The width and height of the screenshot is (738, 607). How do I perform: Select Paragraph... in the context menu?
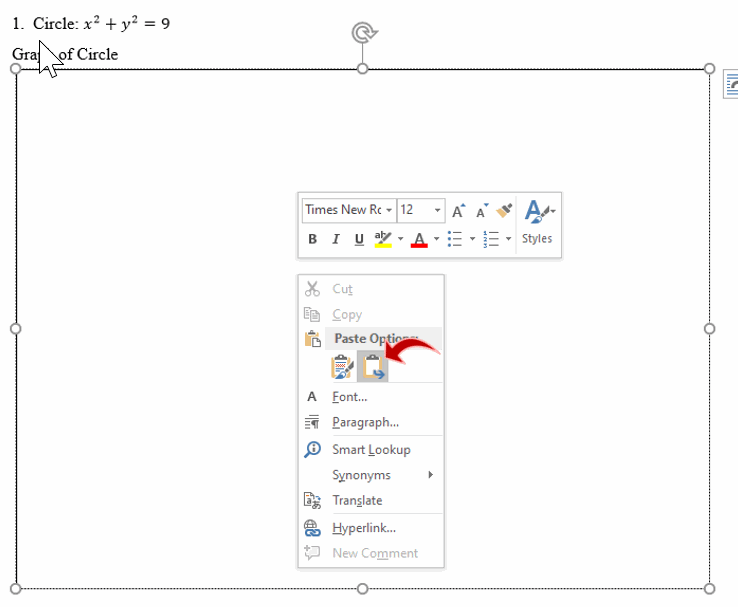365,422
